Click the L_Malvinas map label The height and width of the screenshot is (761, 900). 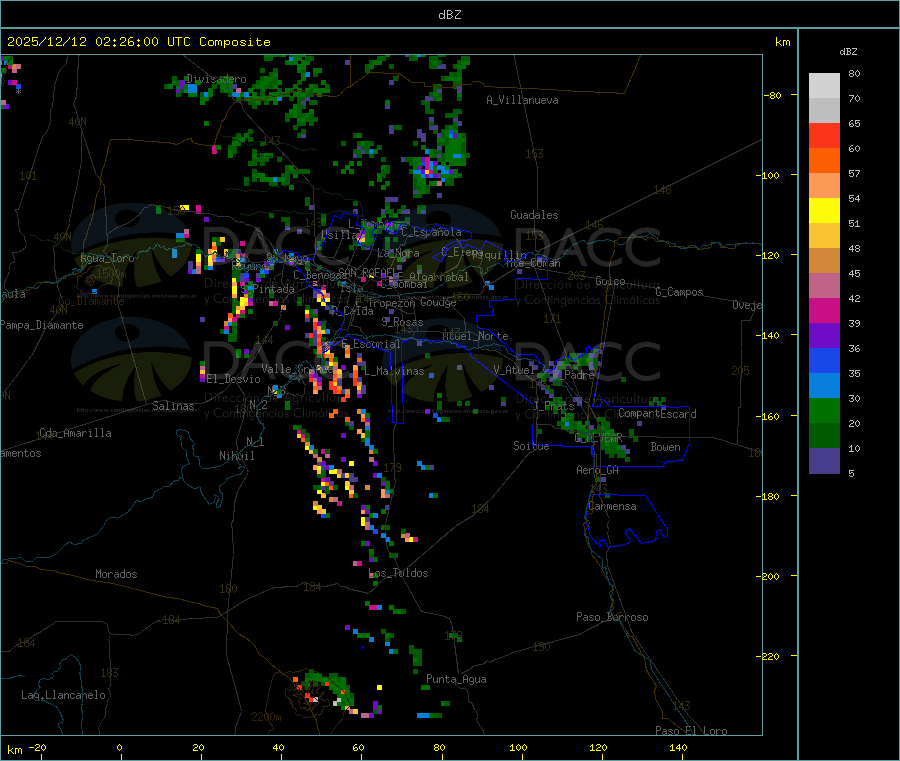pyautogui.click(x=394, y=371)
